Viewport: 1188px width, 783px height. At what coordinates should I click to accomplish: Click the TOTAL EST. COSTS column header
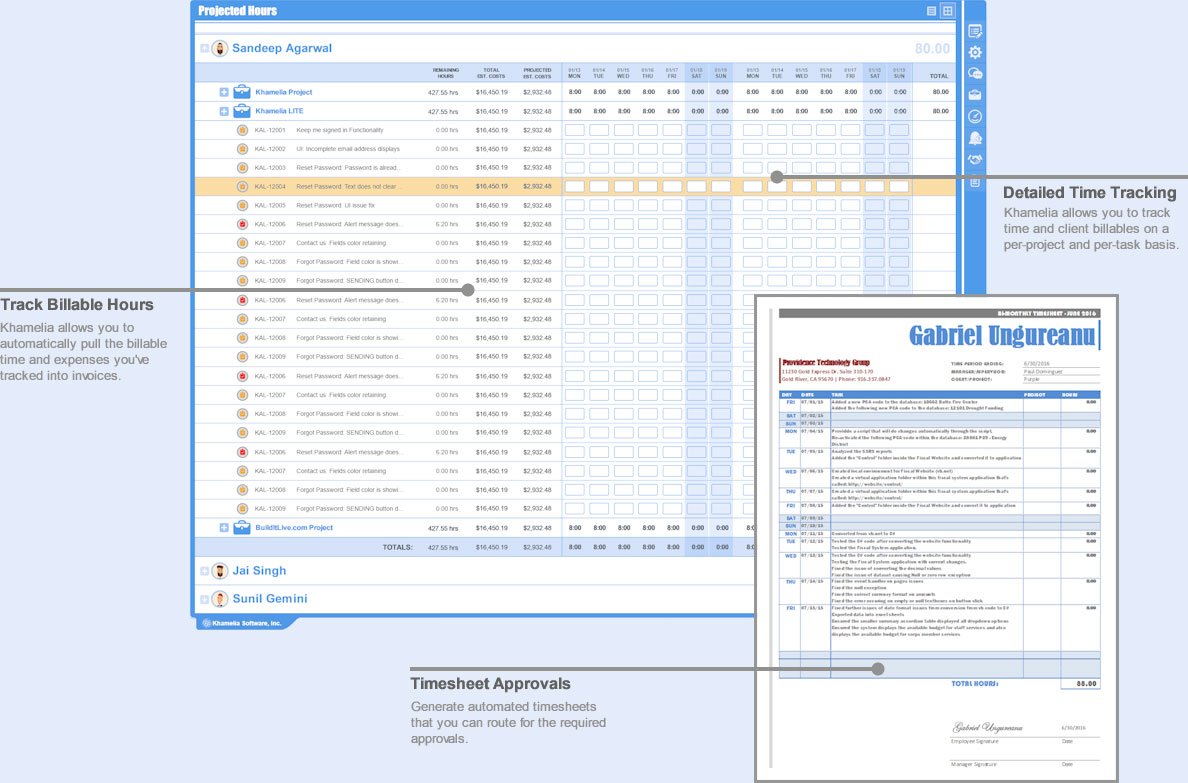(491, 73)
